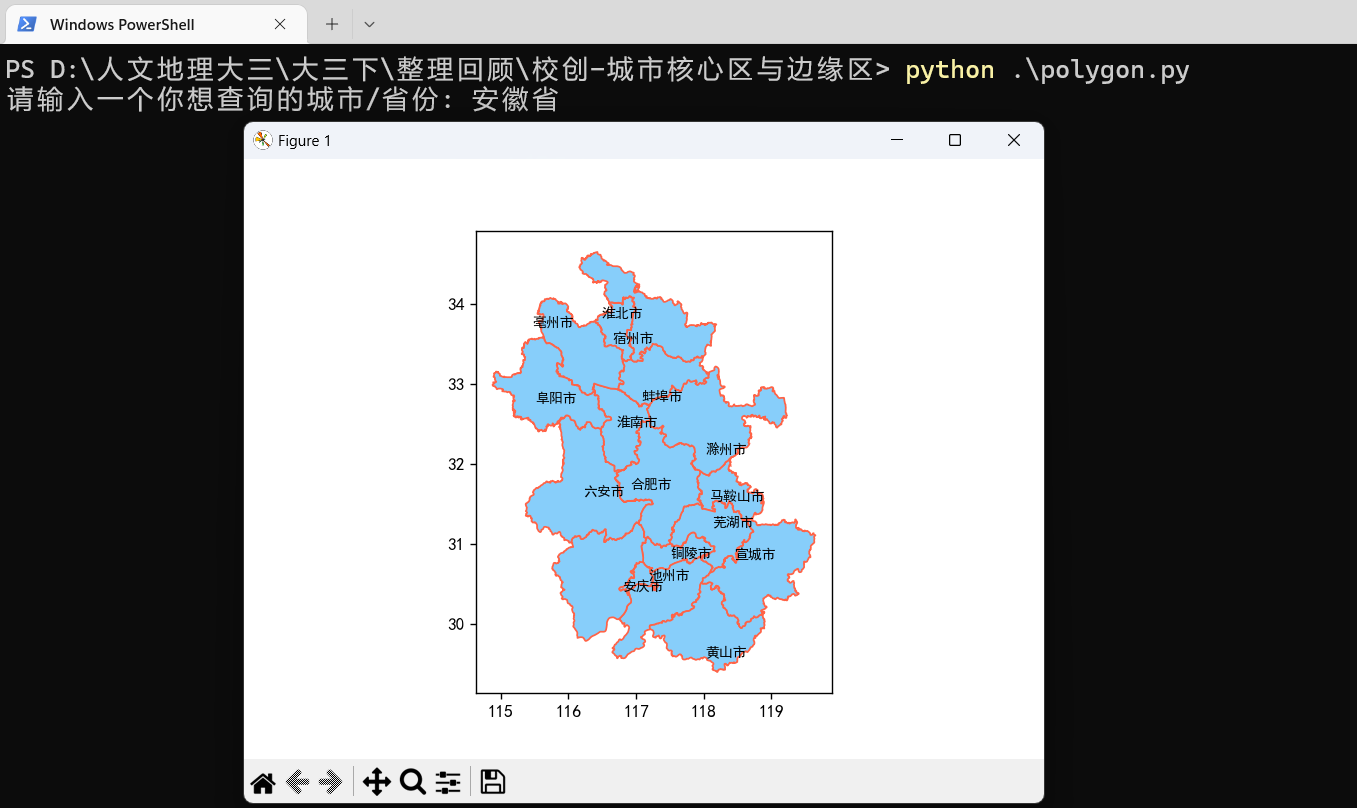Viewport: 1357px width, 808px height.
Task: Open Configure subplots sliders icon
Action: coord(448,782)
